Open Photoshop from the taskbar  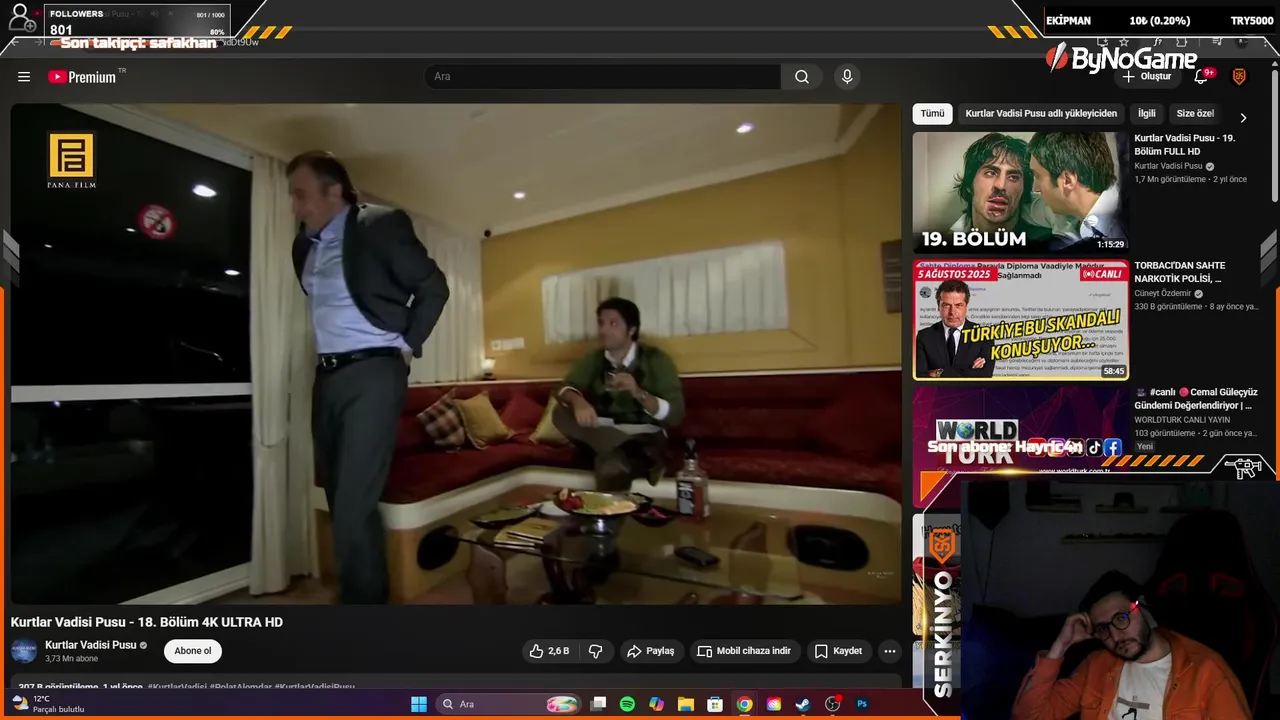coord(862,704)
